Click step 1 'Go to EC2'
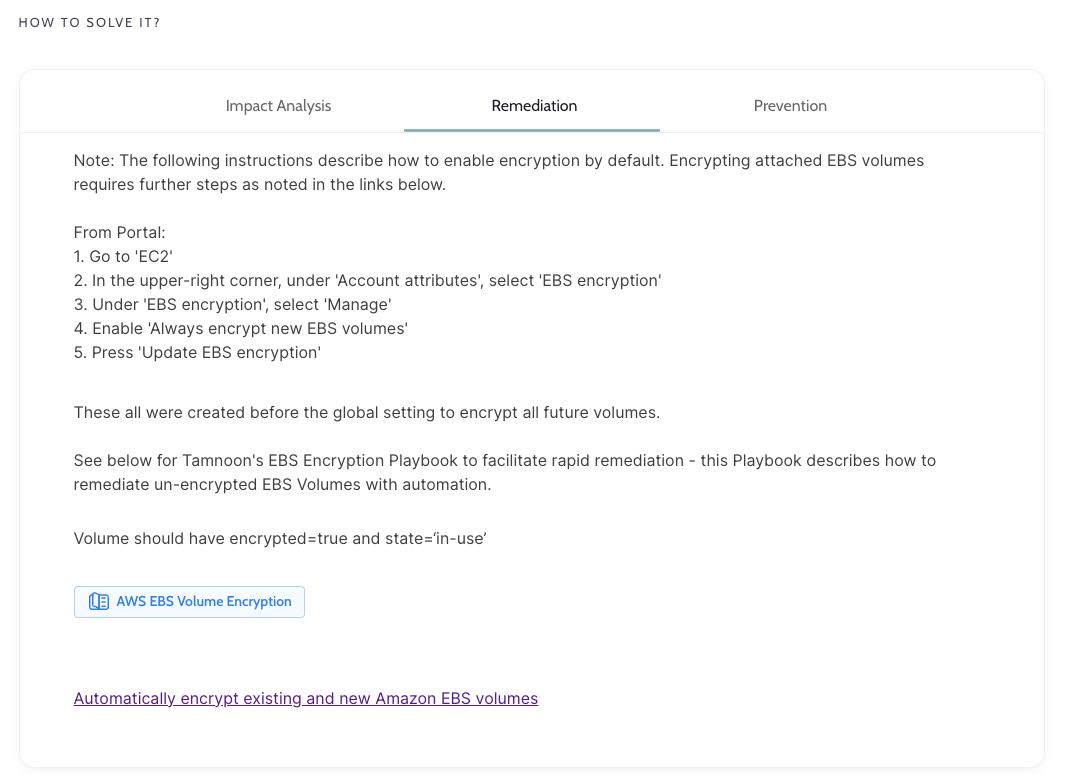 pyautogui.click(x=124, y=257)
